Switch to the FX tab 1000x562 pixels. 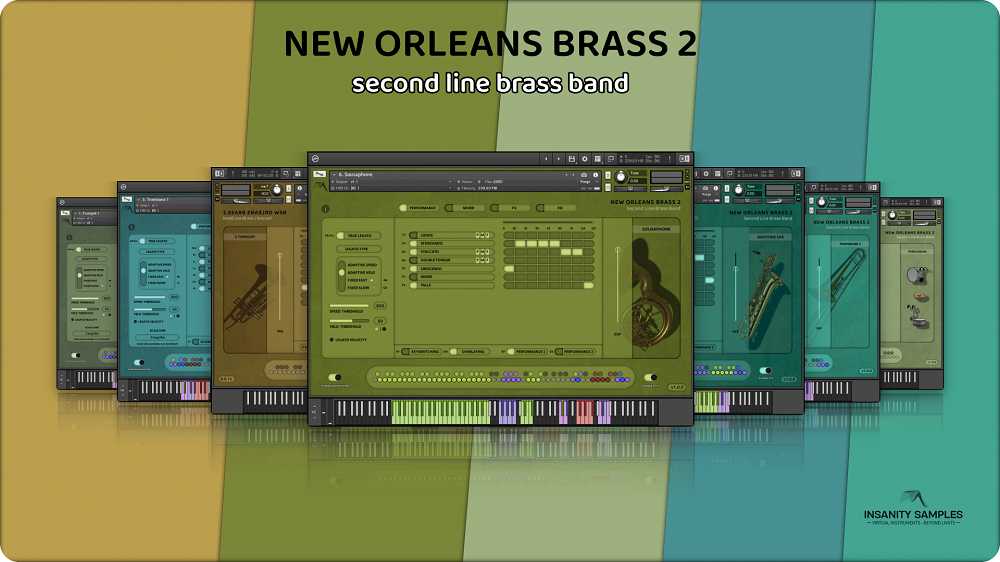(x=511, y=208)
